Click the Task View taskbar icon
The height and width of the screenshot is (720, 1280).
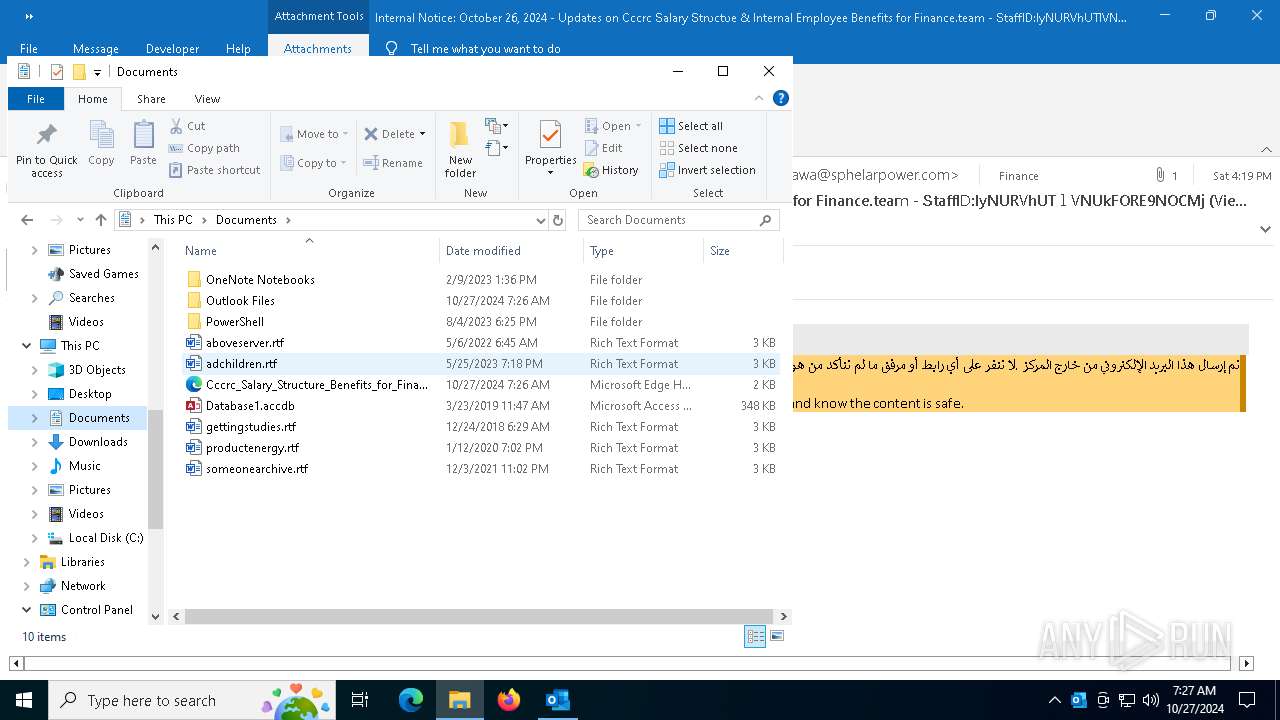coord(360,700)
